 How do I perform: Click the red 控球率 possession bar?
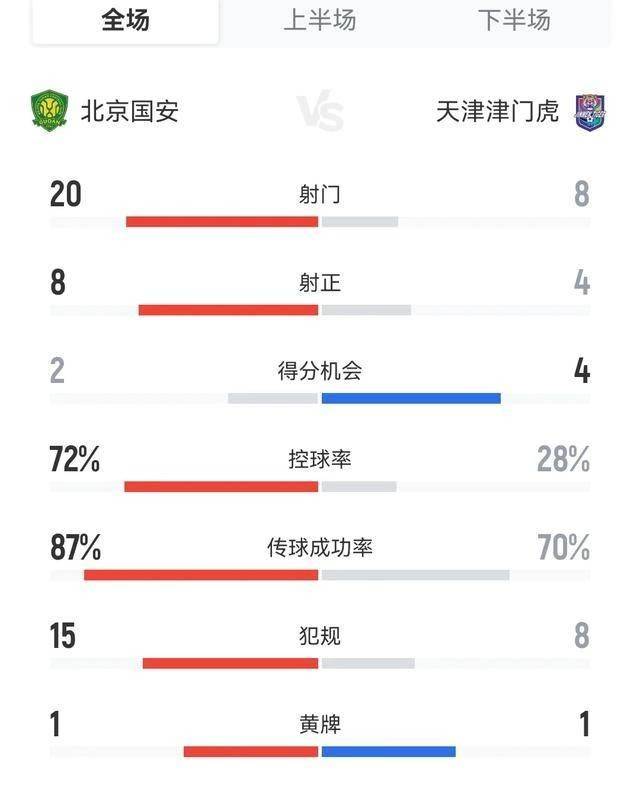tap(221, 487)
